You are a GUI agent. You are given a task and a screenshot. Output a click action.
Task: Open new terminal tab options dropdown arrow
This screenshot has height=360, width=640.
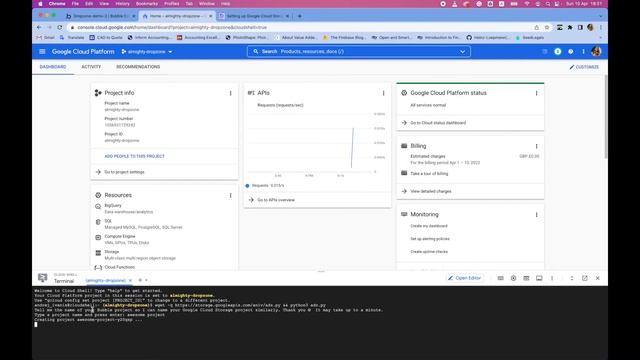[x=146, y=280]
